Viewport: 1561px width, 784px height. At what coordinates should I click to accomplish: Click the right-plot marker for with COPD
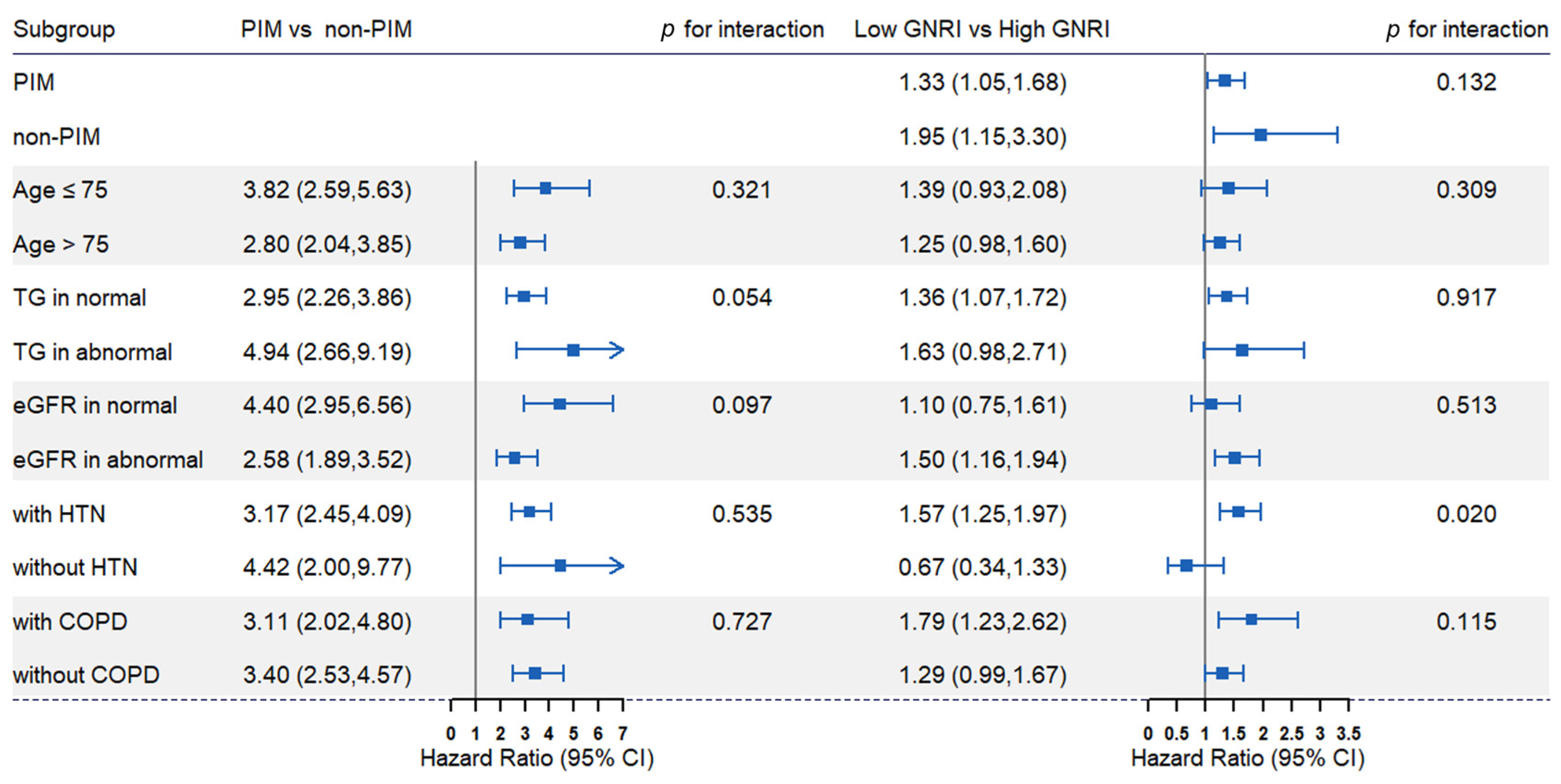point(1251,619)
